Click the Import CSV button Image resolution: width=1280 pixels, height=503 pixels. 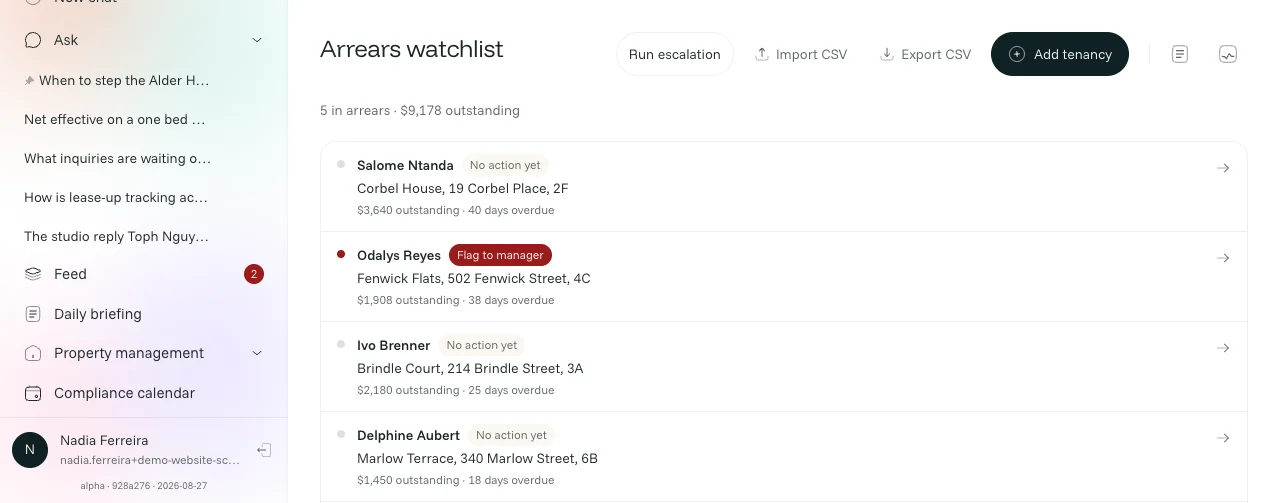[x=801, y=54]
